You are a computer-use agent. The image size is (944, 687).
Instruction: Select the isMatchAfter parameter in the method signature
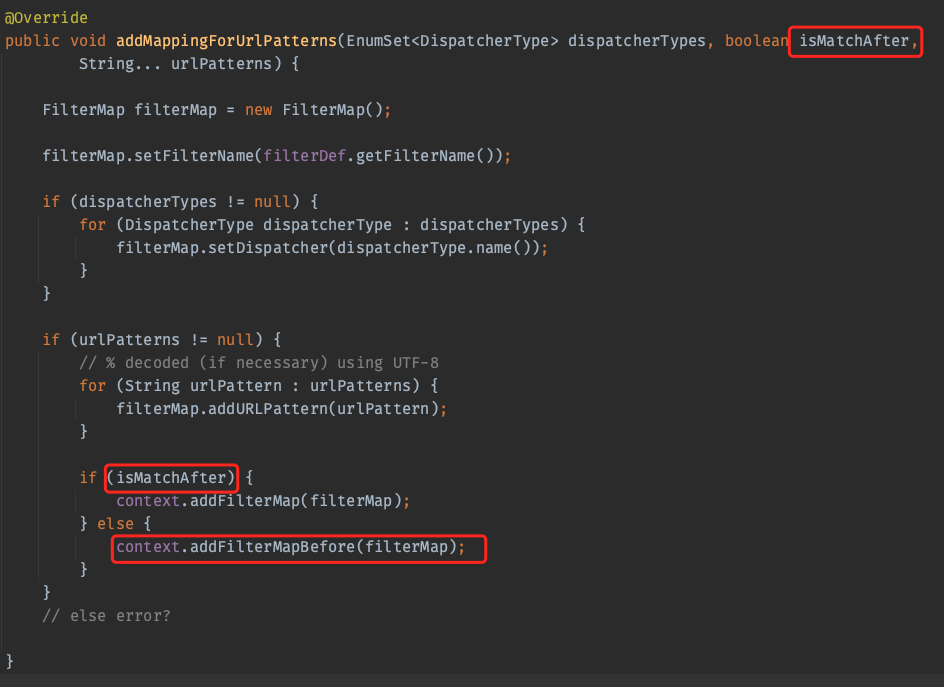click(854, 41)
